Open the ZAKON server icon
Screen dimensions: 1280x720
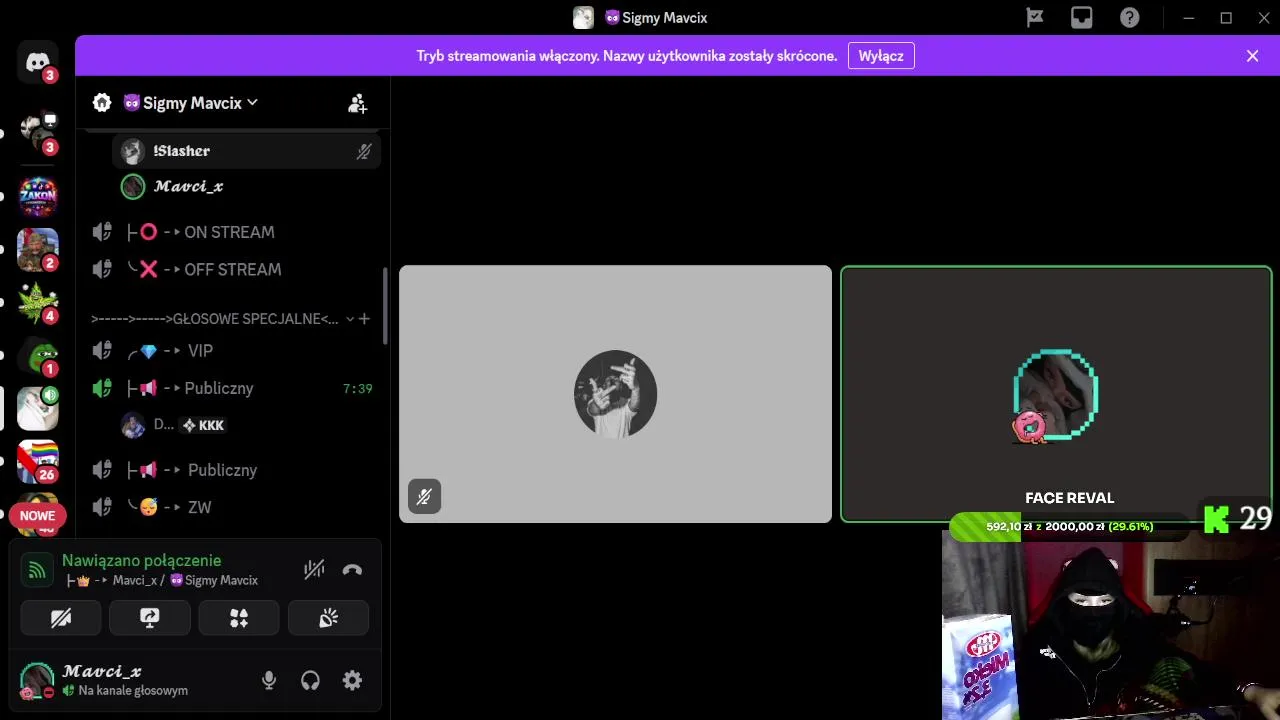tap(38, 197)
